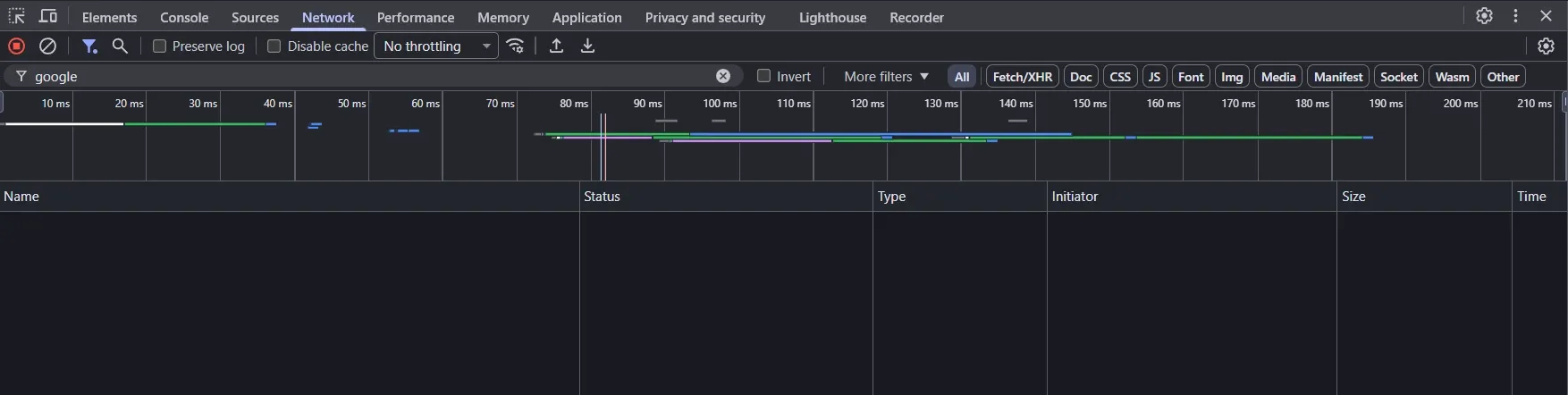Viewport: 1568px width, 395px height.
Task: Open network search magnifier
Action: 120,46
